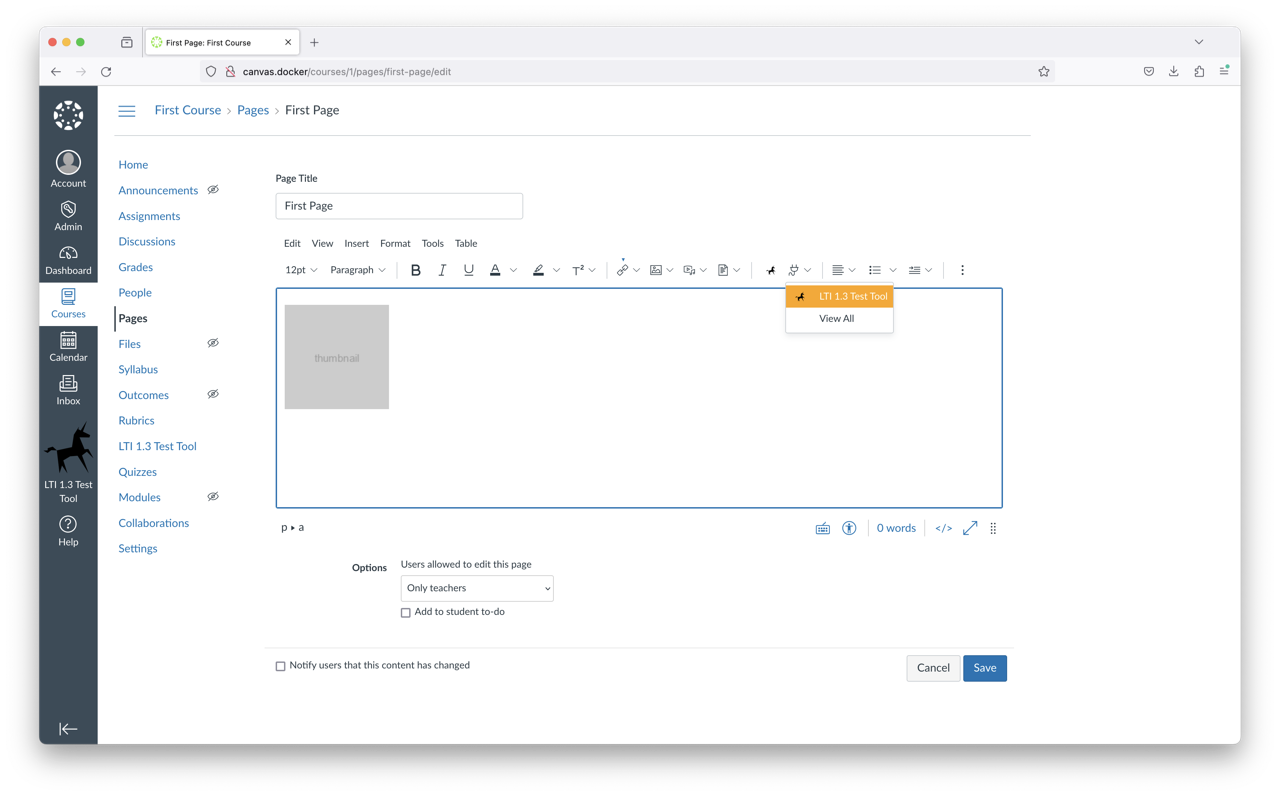Select LTI 1.3 Test Tool from the popup
This screenshot has width=1280, height=796.
[x=839, y=296]
